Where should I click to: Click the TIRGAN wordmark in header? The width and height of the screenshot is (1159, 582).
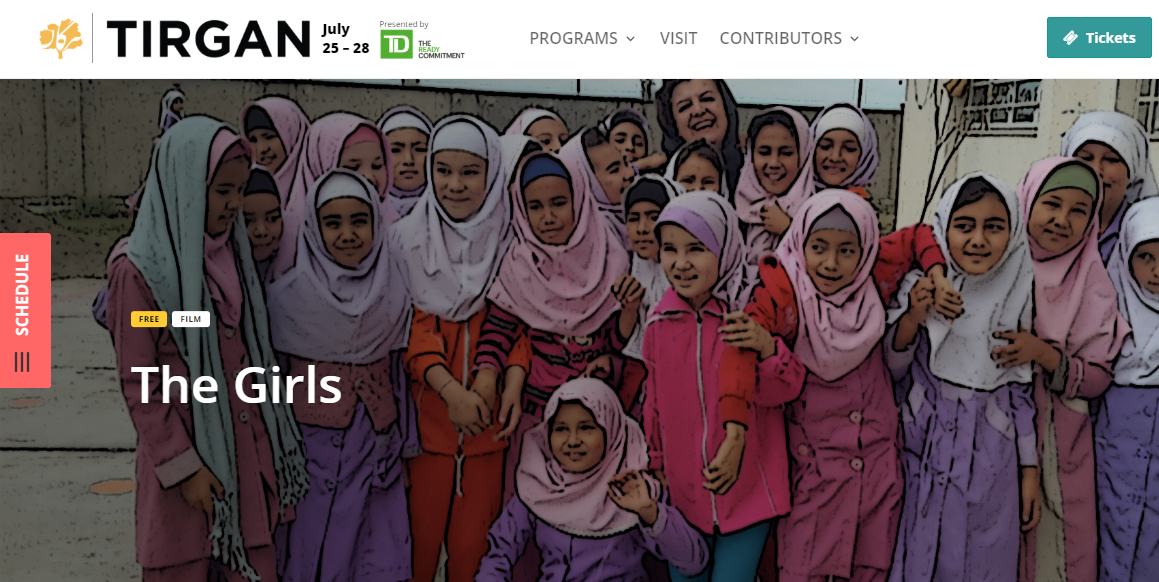208,38
